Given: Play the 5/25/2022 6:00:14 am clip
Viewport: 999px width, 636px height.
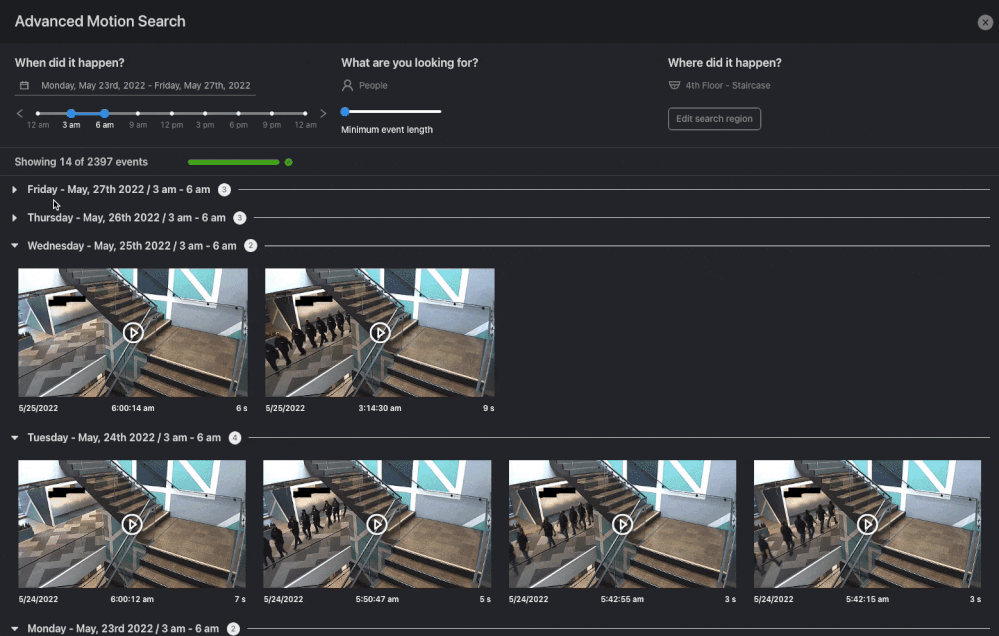Looking at the screenshot, I should point(133,332).
